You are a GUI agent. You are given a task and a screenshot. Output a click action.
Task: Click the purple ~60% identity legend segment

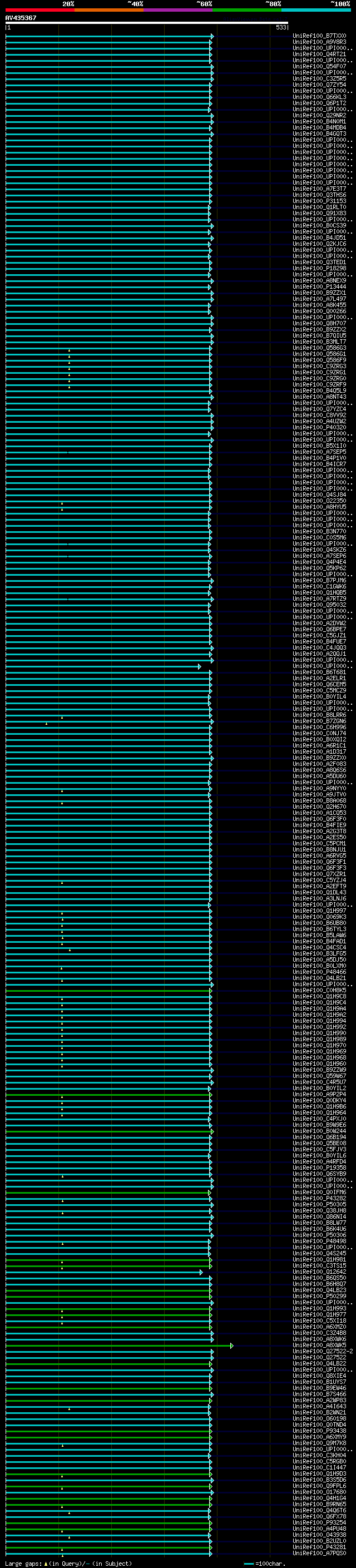179,10
